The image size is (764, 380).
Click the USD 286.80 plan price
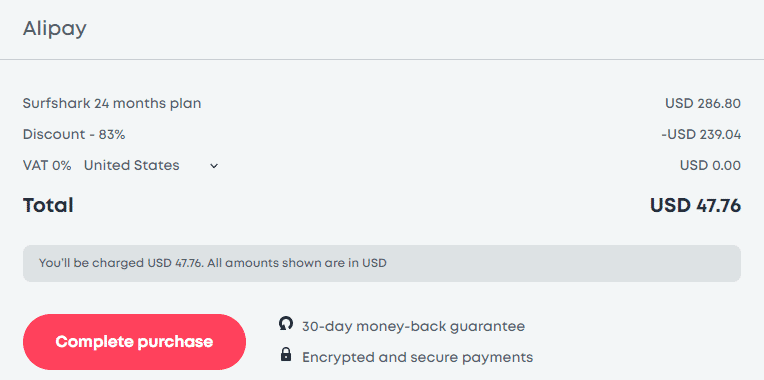click(x=703, y=104)
